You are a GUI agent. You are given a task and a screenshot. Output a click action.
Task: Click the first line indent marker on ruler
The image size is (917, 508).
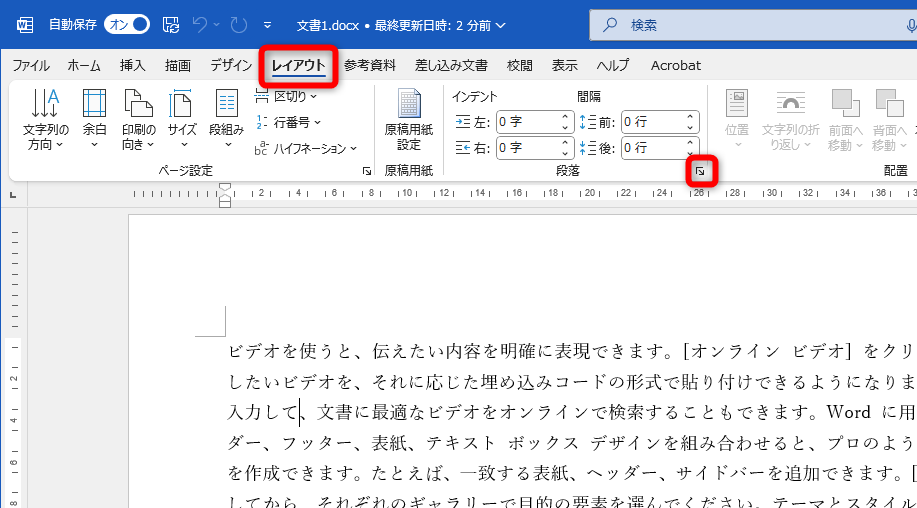[x=225, y=188]
